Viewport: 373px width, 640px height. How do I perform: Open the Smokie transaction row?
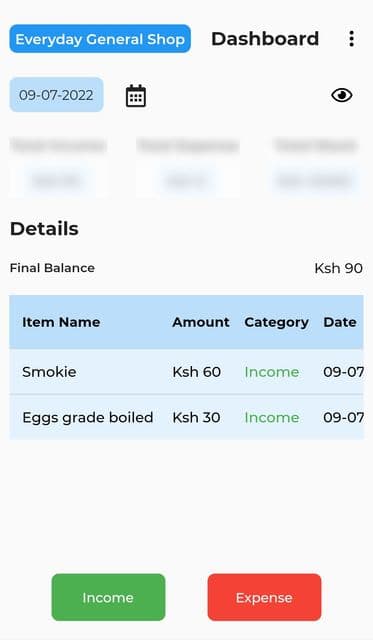186,372
